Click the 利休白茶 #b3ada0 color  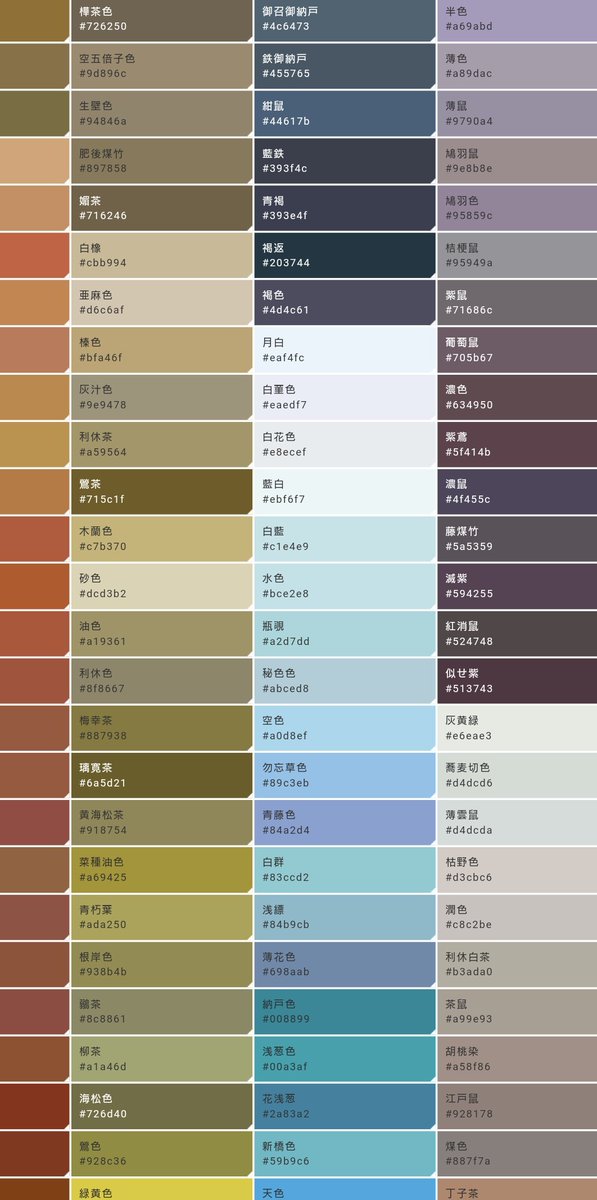coord(517,964)
